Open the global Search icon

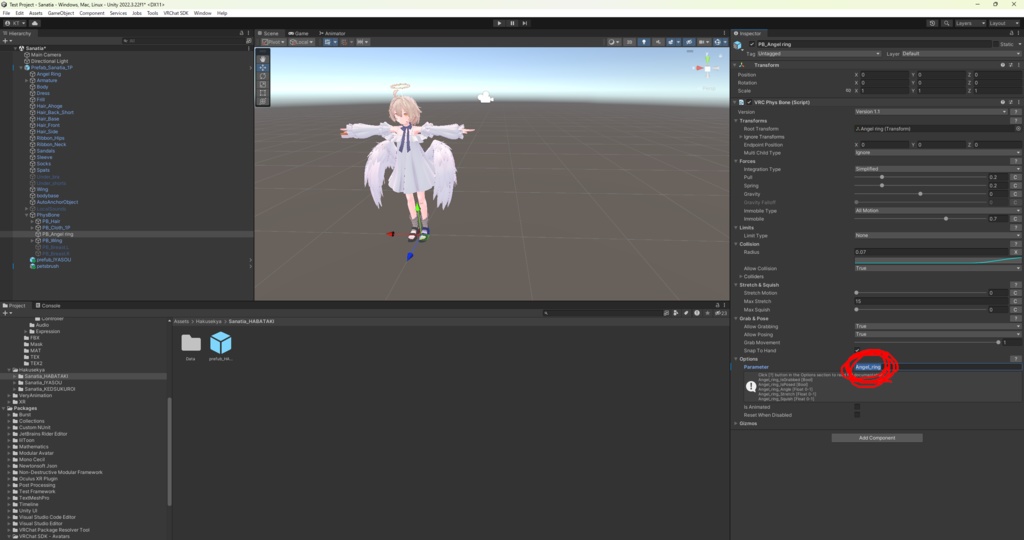(x=946, y=23)
